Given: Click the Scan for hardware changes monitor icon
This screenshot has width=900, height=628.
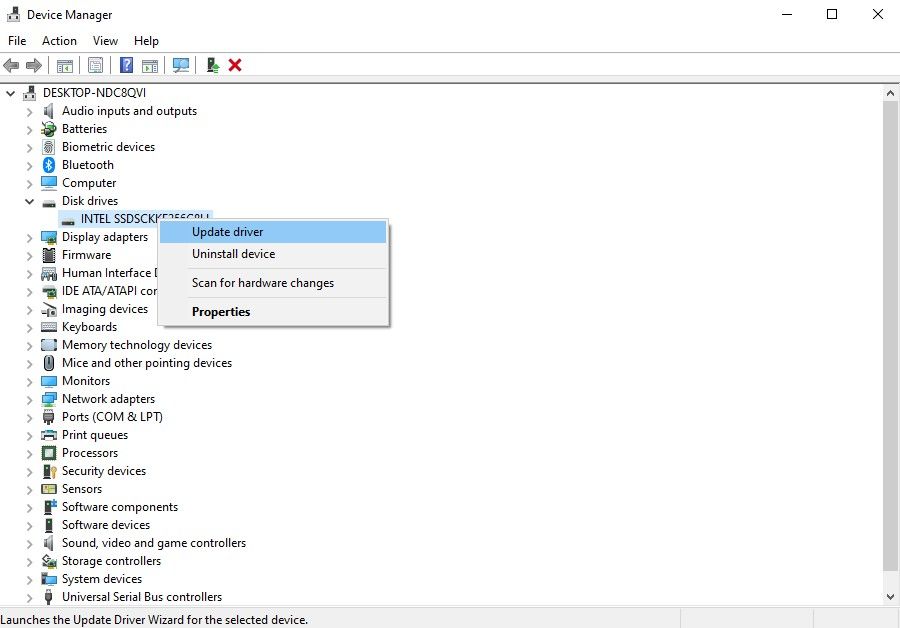Looking at the screenshot, I should [181, 65].
